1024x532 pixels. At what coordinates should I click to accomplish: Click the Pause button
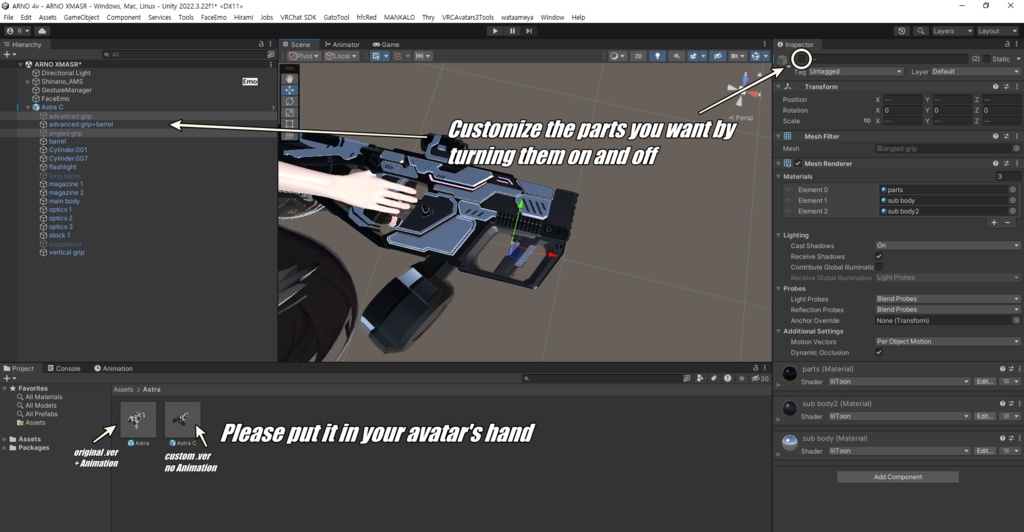point(512,31)
